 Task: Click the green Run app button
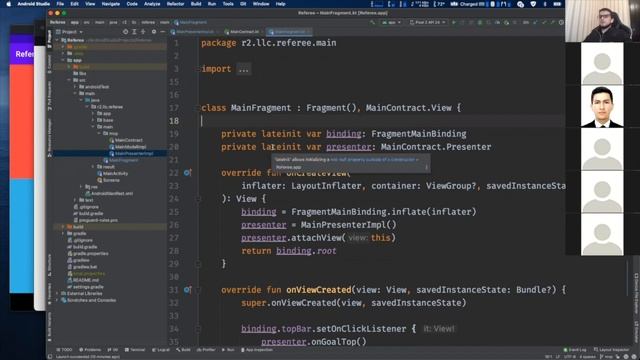click(453, 22)
